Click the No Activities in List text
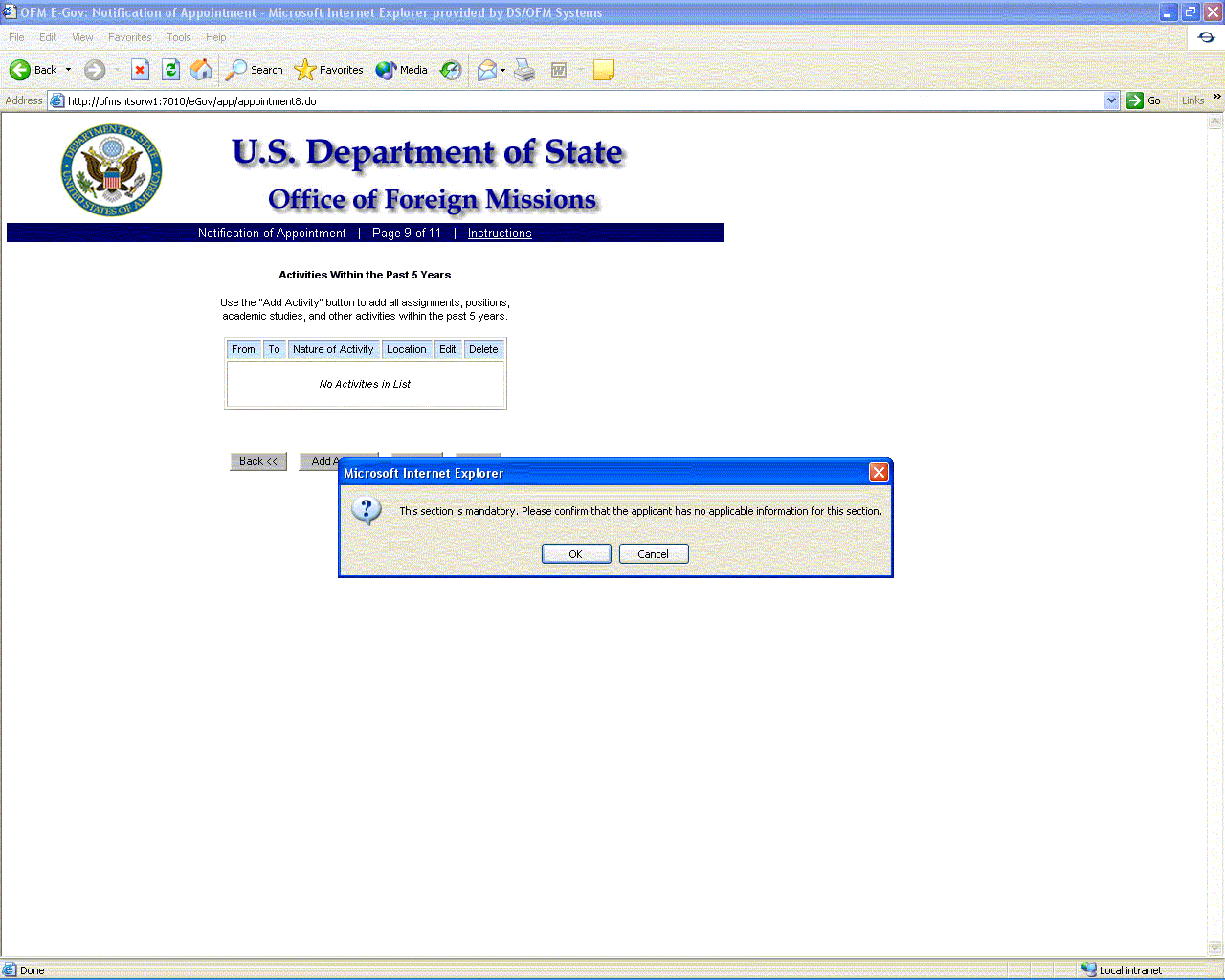 tap(365, 384)
